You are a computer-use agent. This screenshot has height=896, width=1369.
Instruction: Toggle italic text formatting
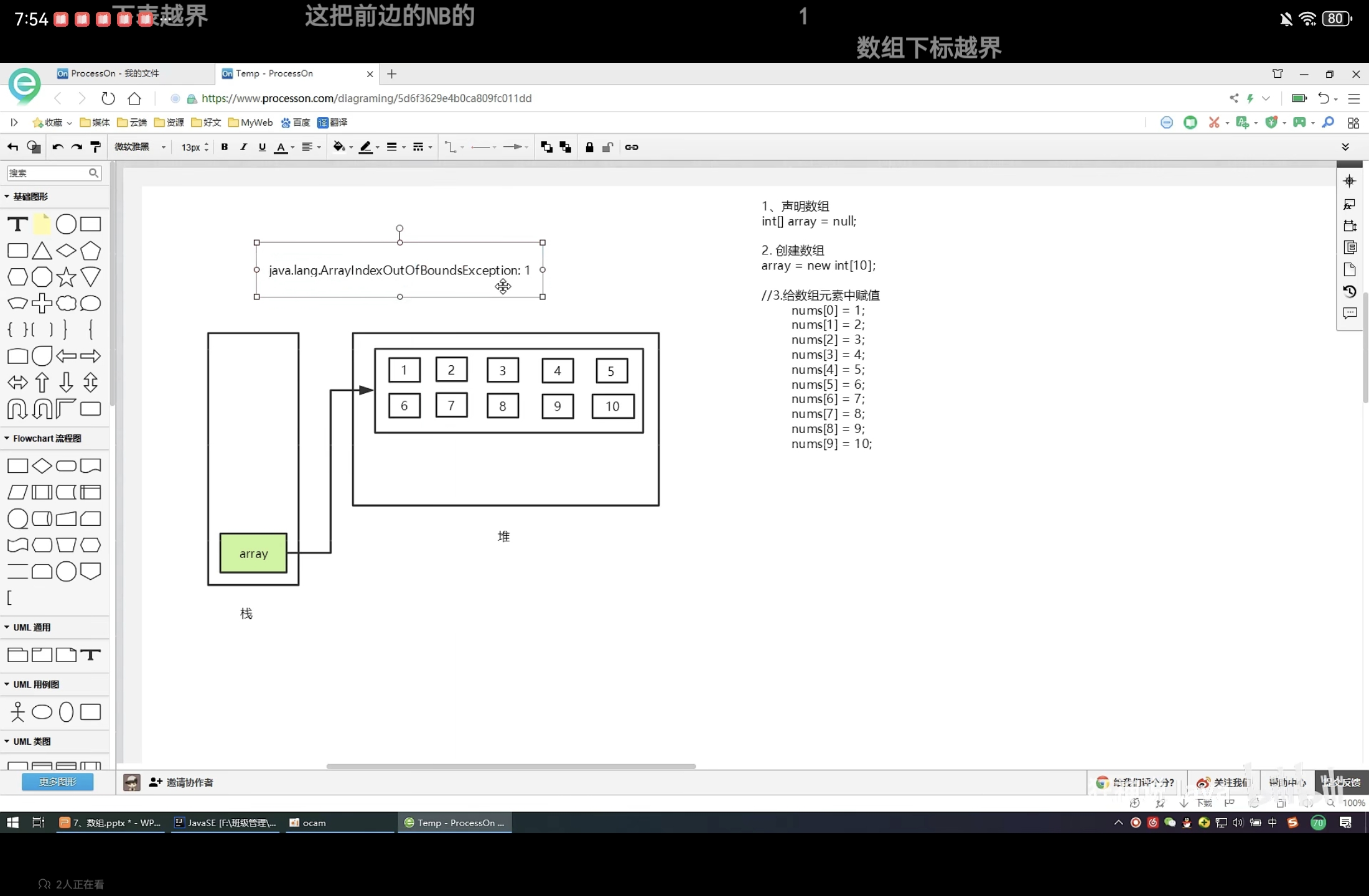point(243,147)
